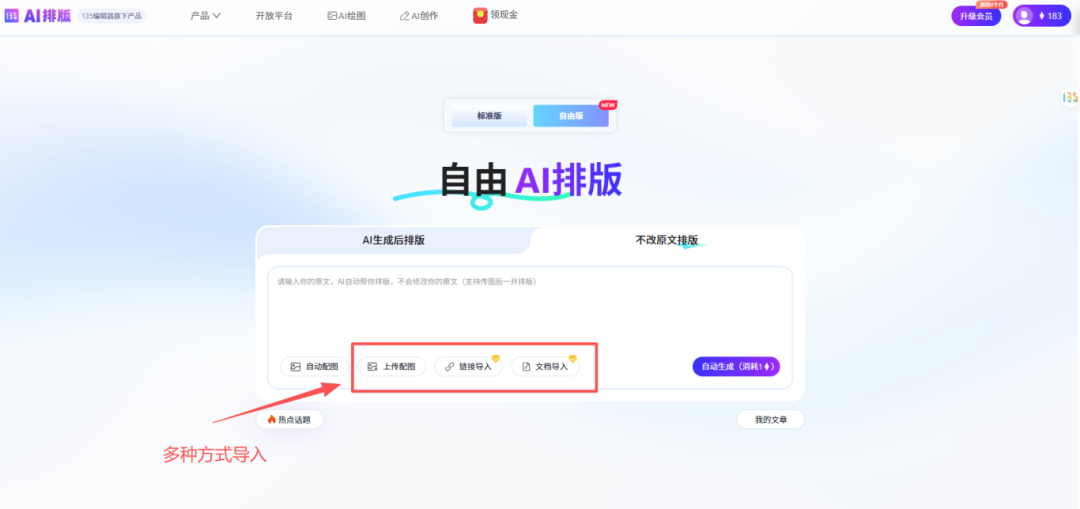Click the picture icon beside AI绘图
Viewport: 1080px width, 509px height.
click(332, 16)
